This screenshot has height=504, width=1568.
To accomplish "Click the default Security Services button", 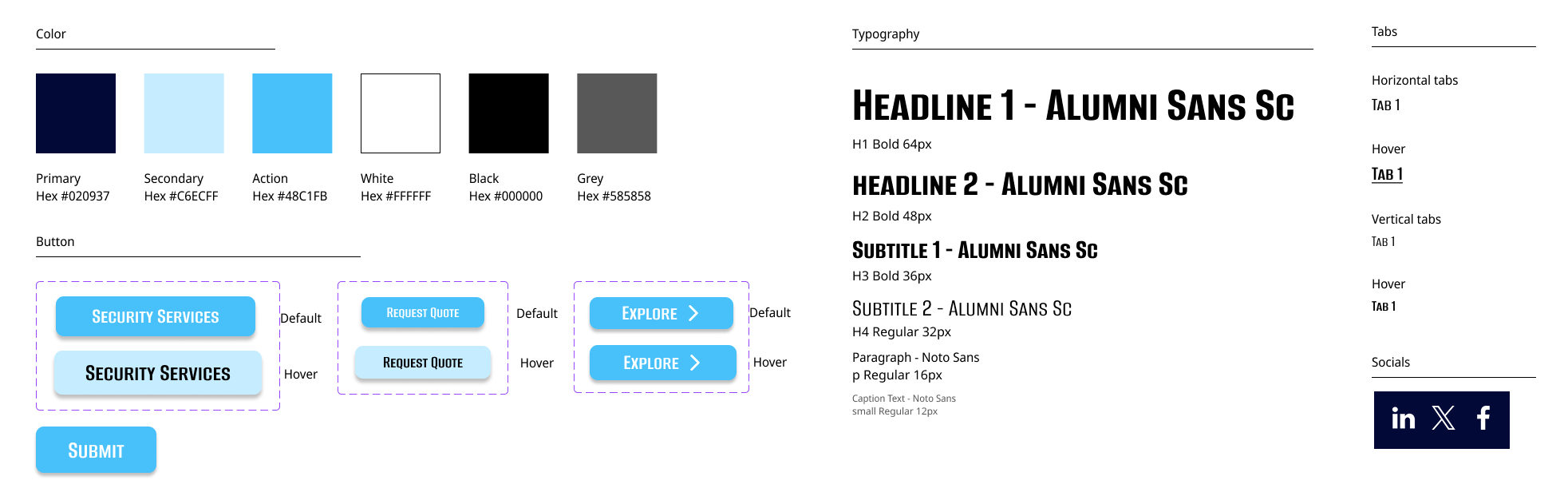I will [x=156, y=316].
